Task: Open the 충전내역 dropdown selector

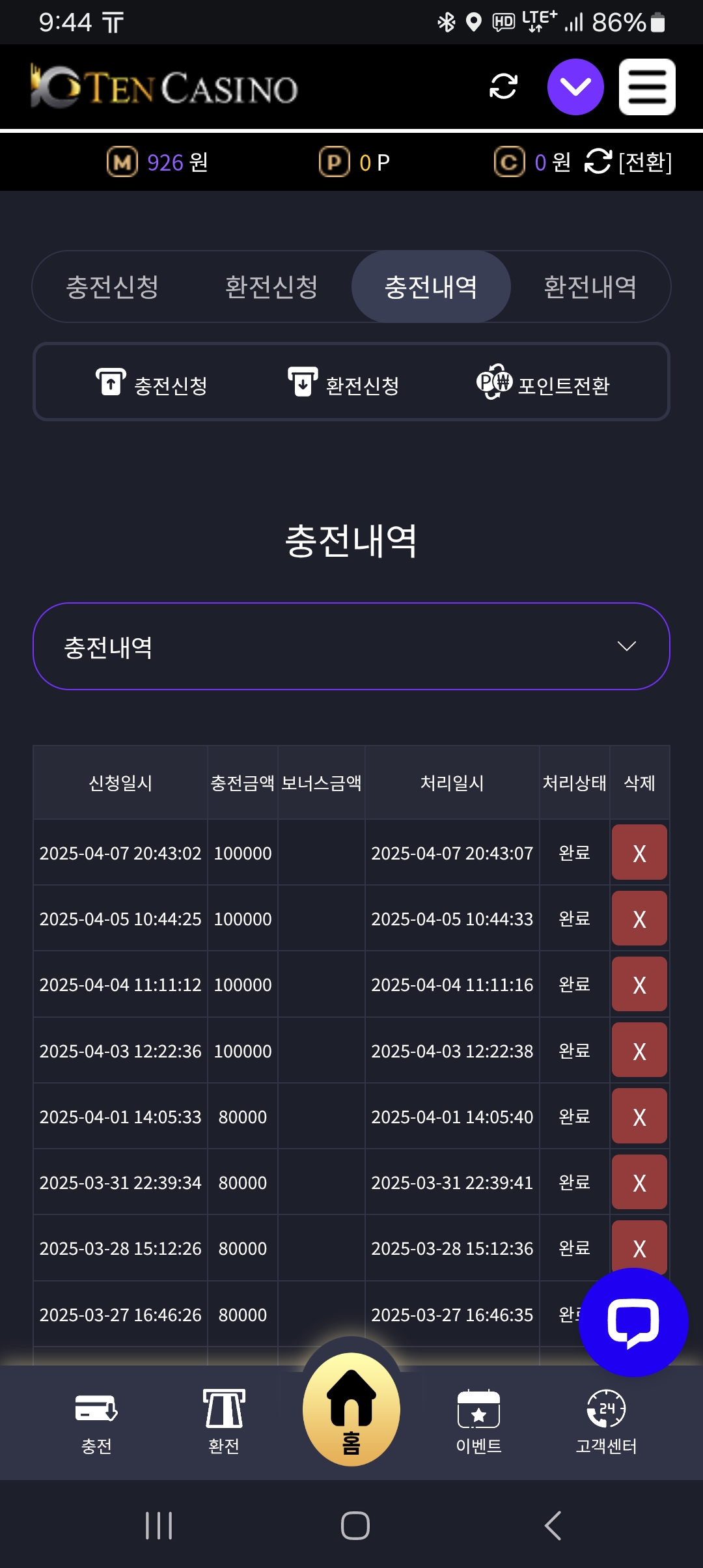Action: coord(351,647)
